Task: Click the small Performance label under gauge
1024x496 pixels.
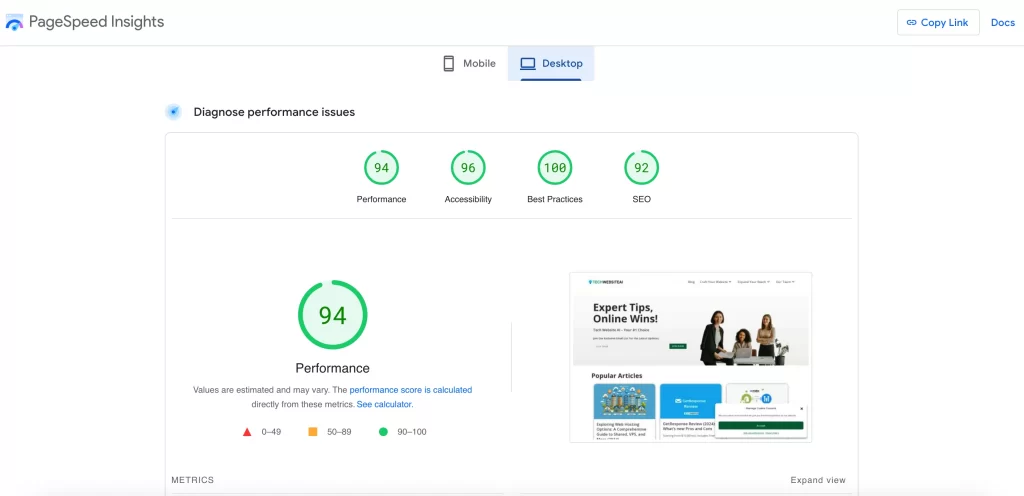Action: [381, 200]
